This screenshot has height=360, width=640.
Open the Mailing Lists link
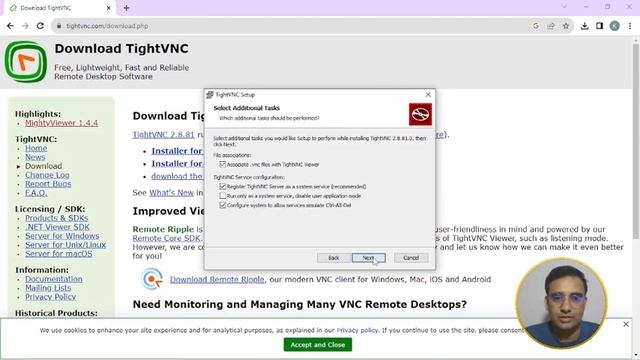click(48, 288)
